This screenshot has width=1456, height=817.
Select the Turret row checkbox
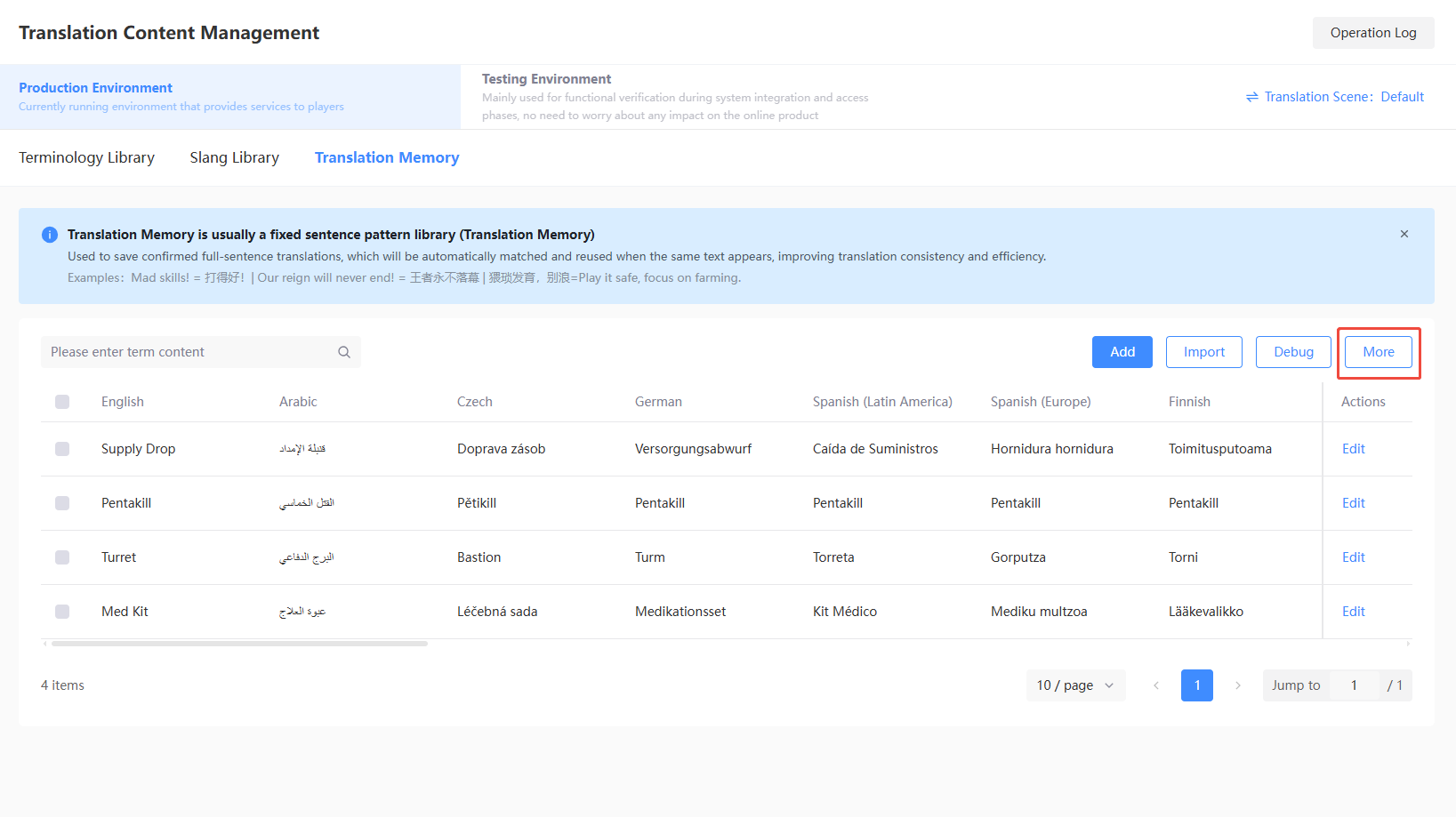(x=62, y=557)
